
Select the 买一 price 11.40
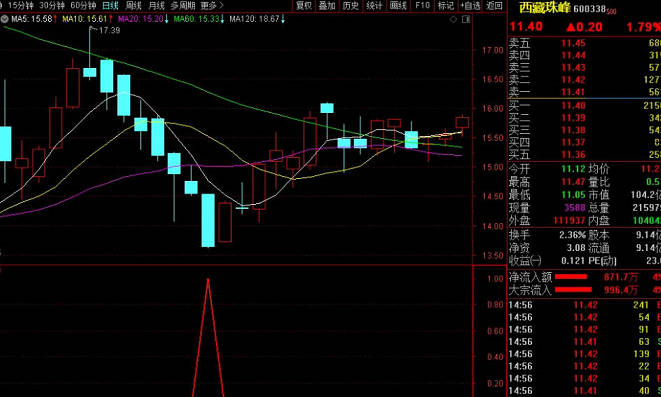point(573,105)
